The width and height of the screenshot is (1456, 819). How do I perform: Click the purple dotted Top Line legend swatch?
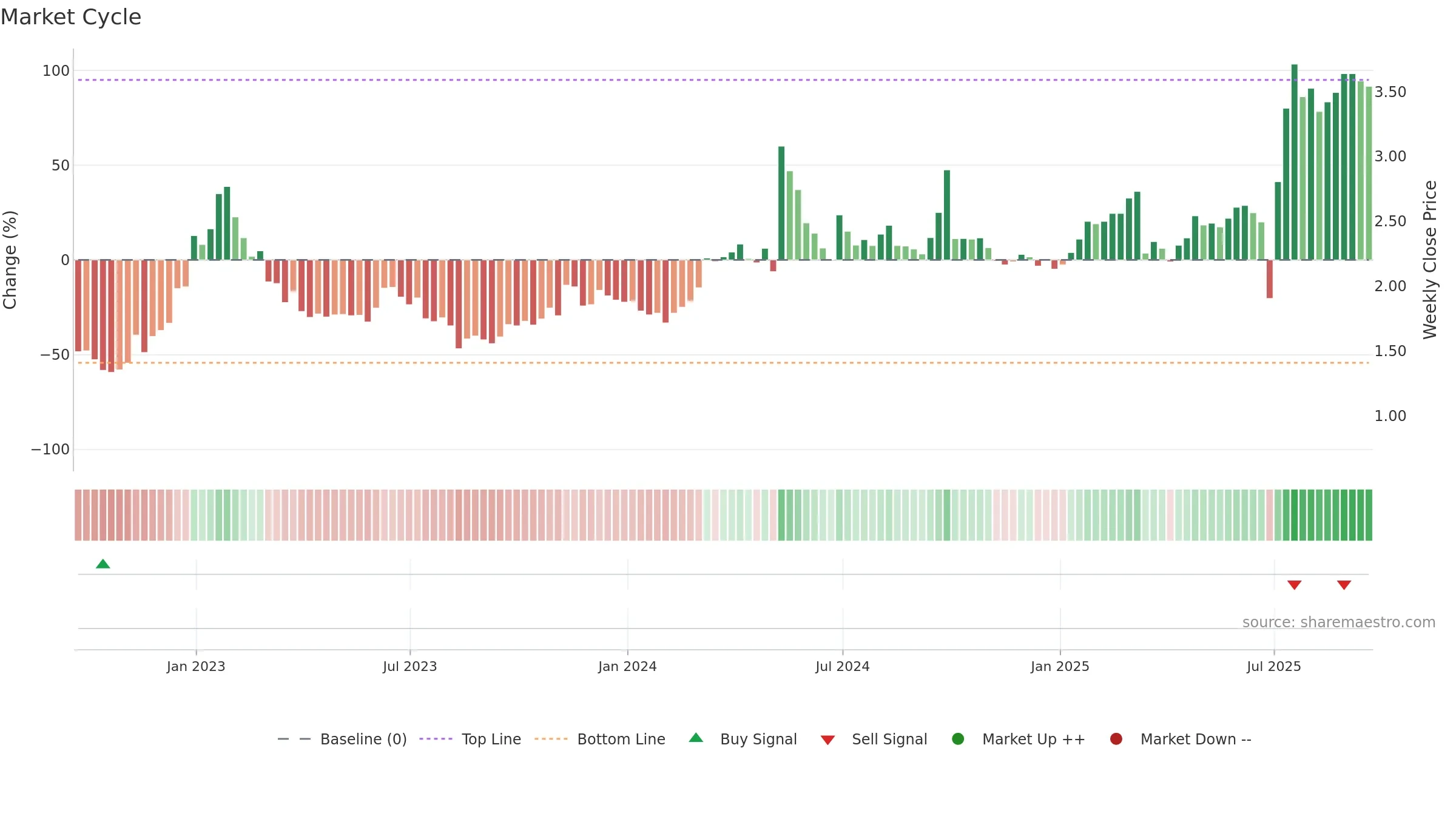436,739
